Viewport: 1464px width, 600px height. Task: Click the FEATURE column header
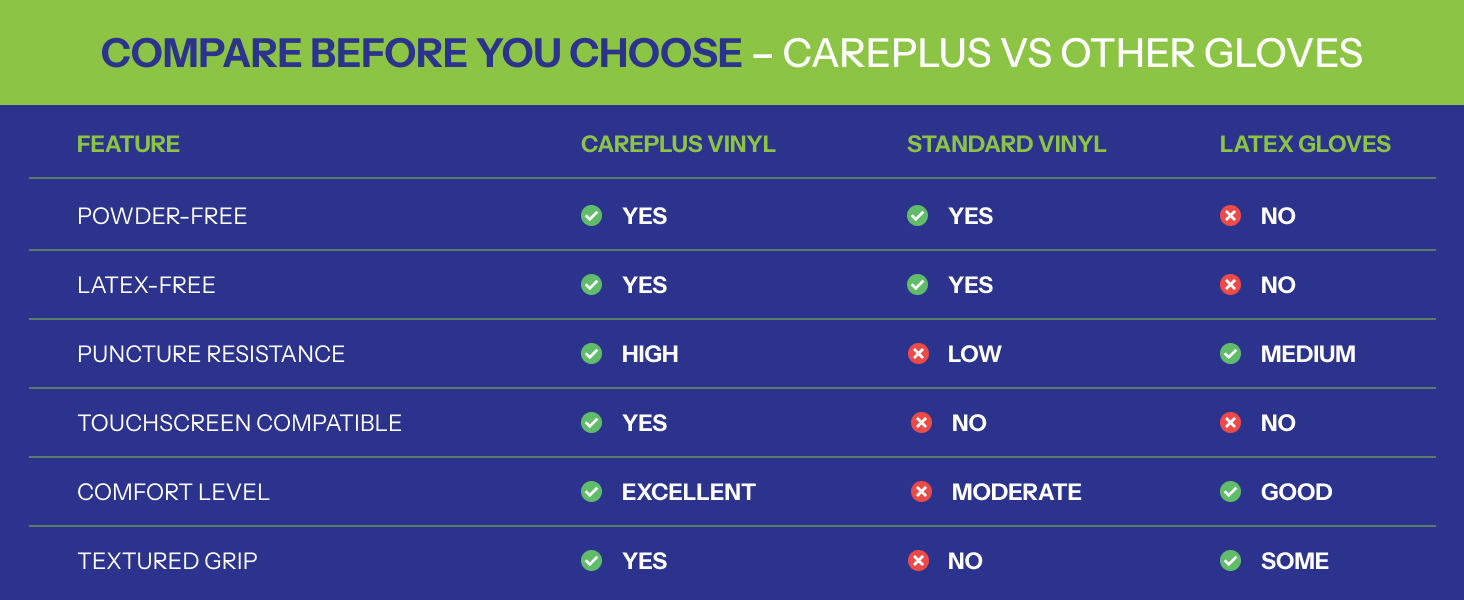pyautogui.click(x=128, y=144)
